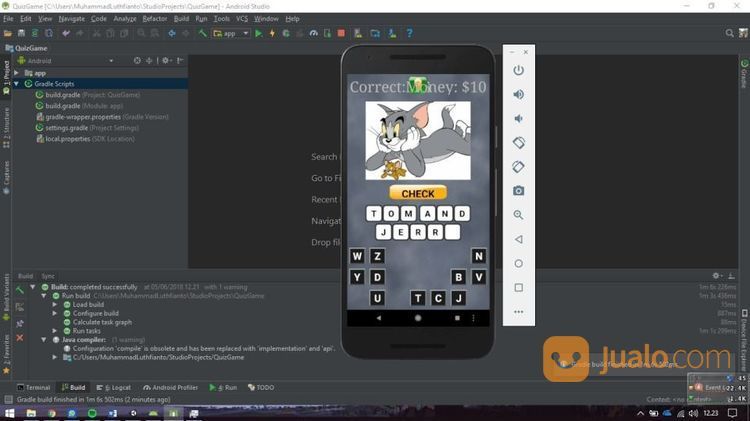Collapse Build completed successfully node
The width and height of the screenshot is (750, 421).
[x=33, y=287]
